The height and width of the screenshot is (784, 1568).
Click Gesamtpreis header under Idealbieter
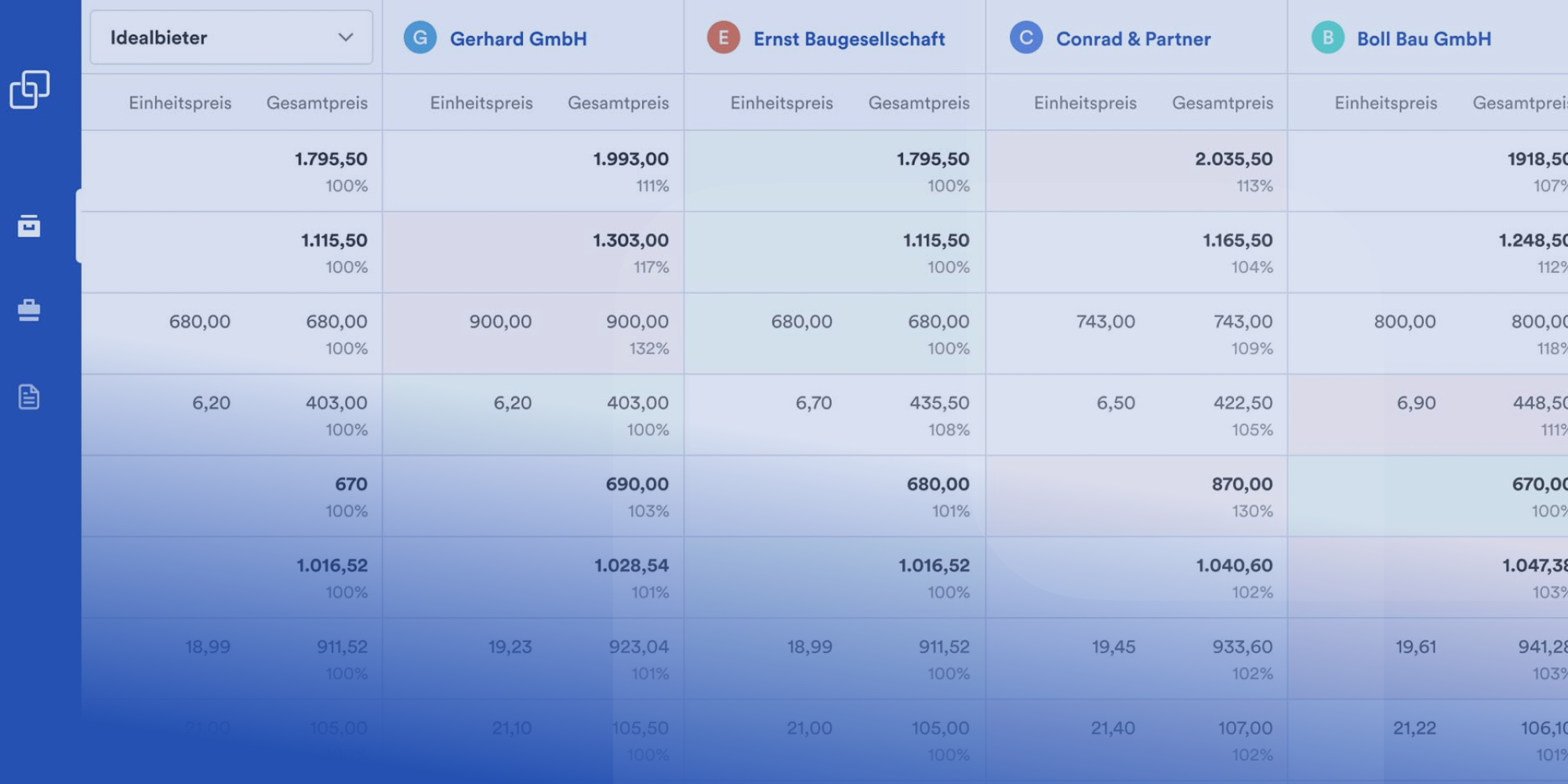tap(317, 103)
